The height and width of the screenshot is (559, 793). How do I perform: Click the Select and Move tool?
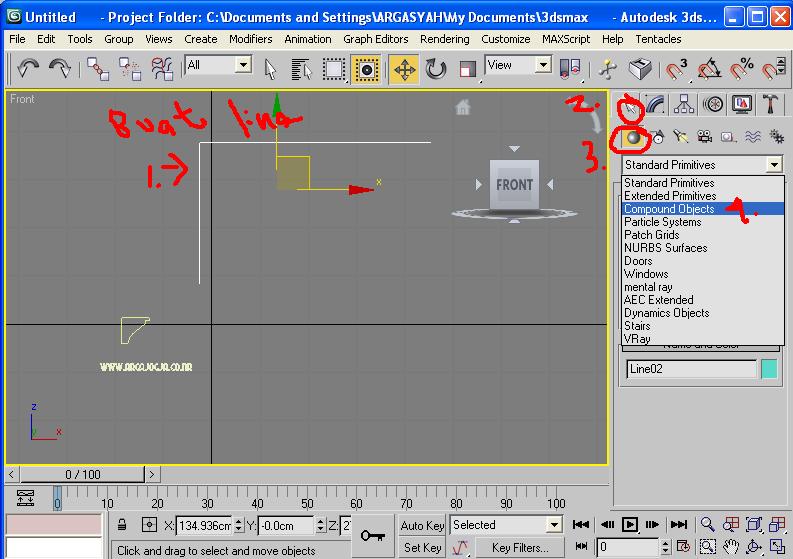pyautogui.click(x=404, y=69)
